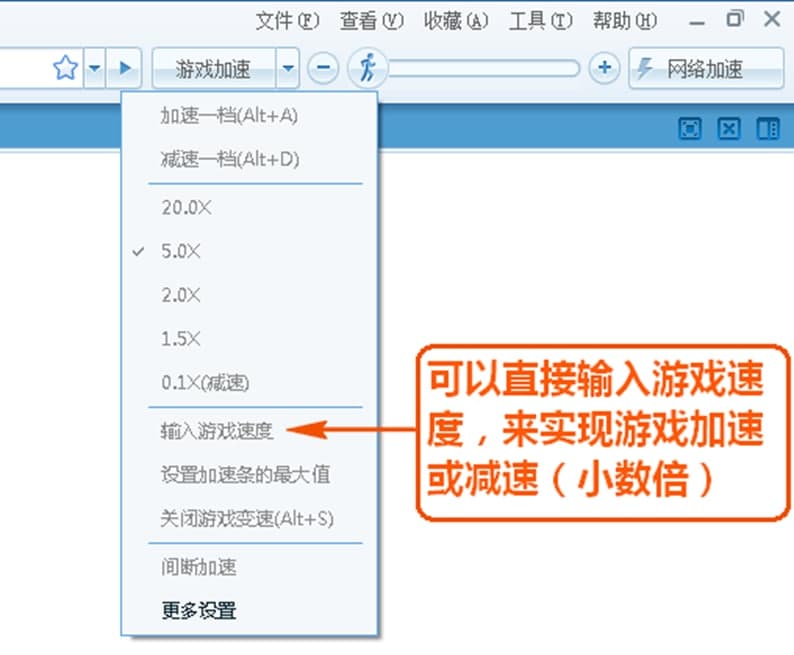Click the running man slider handle
The height and width of the screenshot is (655, 794).
tap(367, 69)
